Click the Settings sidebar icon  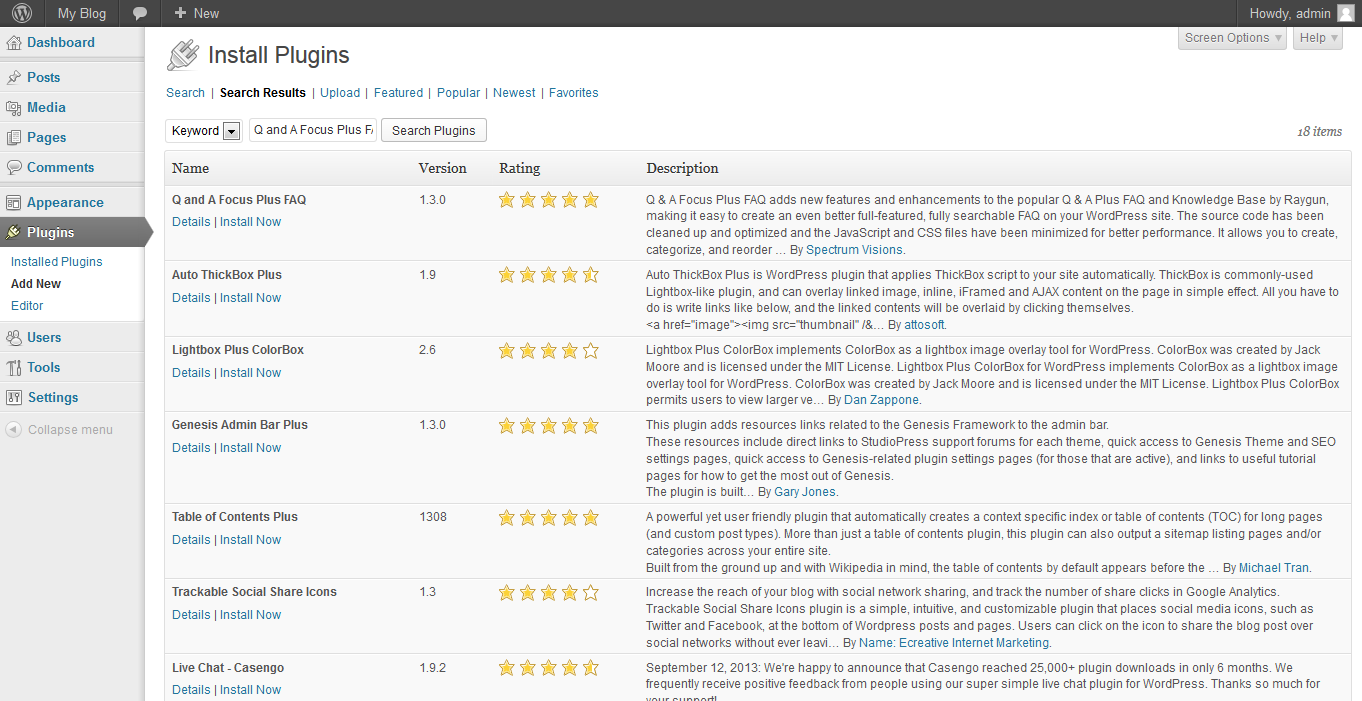pyautogui.click(x=14, y=397)
